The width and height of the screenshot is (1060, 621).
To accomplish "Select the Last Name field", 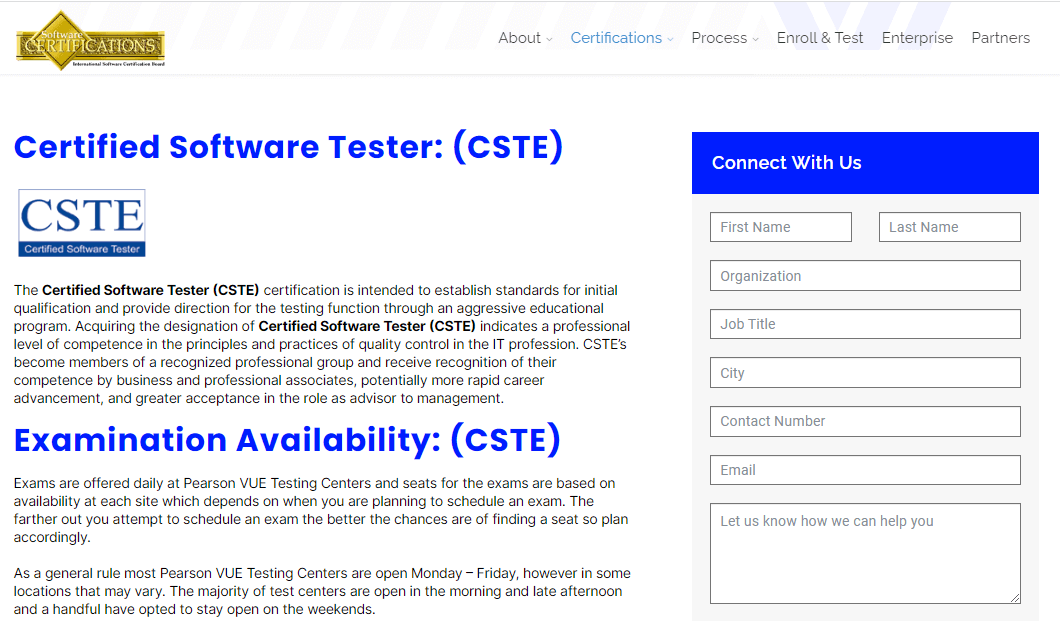I will (949, 227).
